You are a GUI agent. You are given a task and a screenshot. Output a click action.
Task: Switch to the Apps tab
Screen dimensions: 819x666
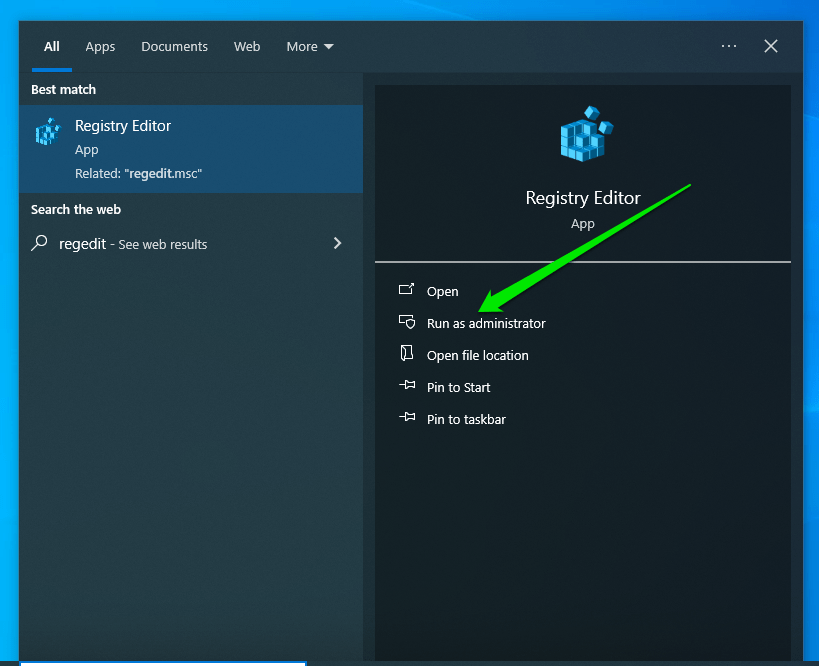pyautogui.click(x=100, y=47)
